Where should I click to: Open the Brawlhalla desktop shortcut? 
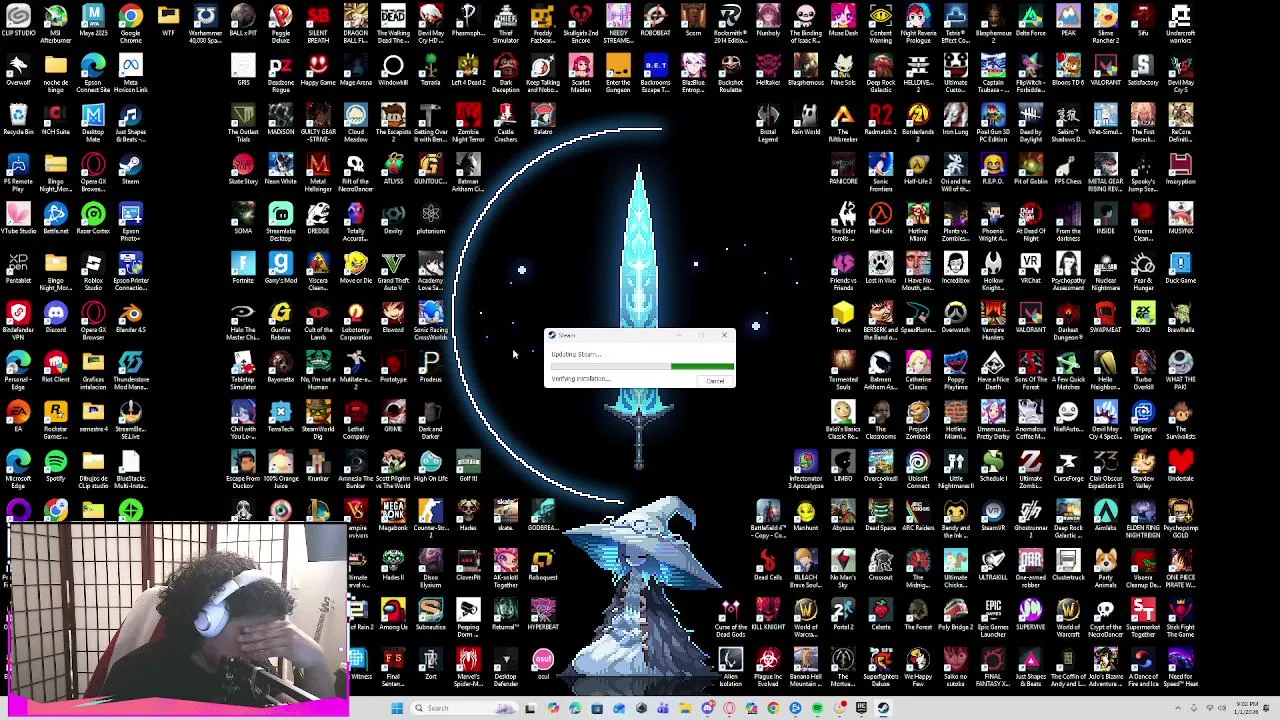1180,318
